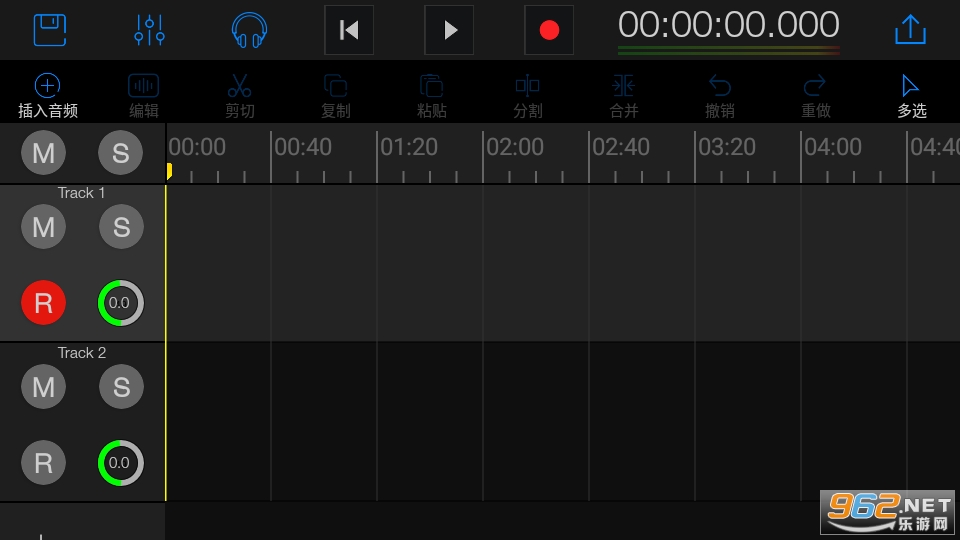The width and height of the screenshot is (960, 540).
Task: Select the edit (编辑) waveform tool
Action: 144,96
